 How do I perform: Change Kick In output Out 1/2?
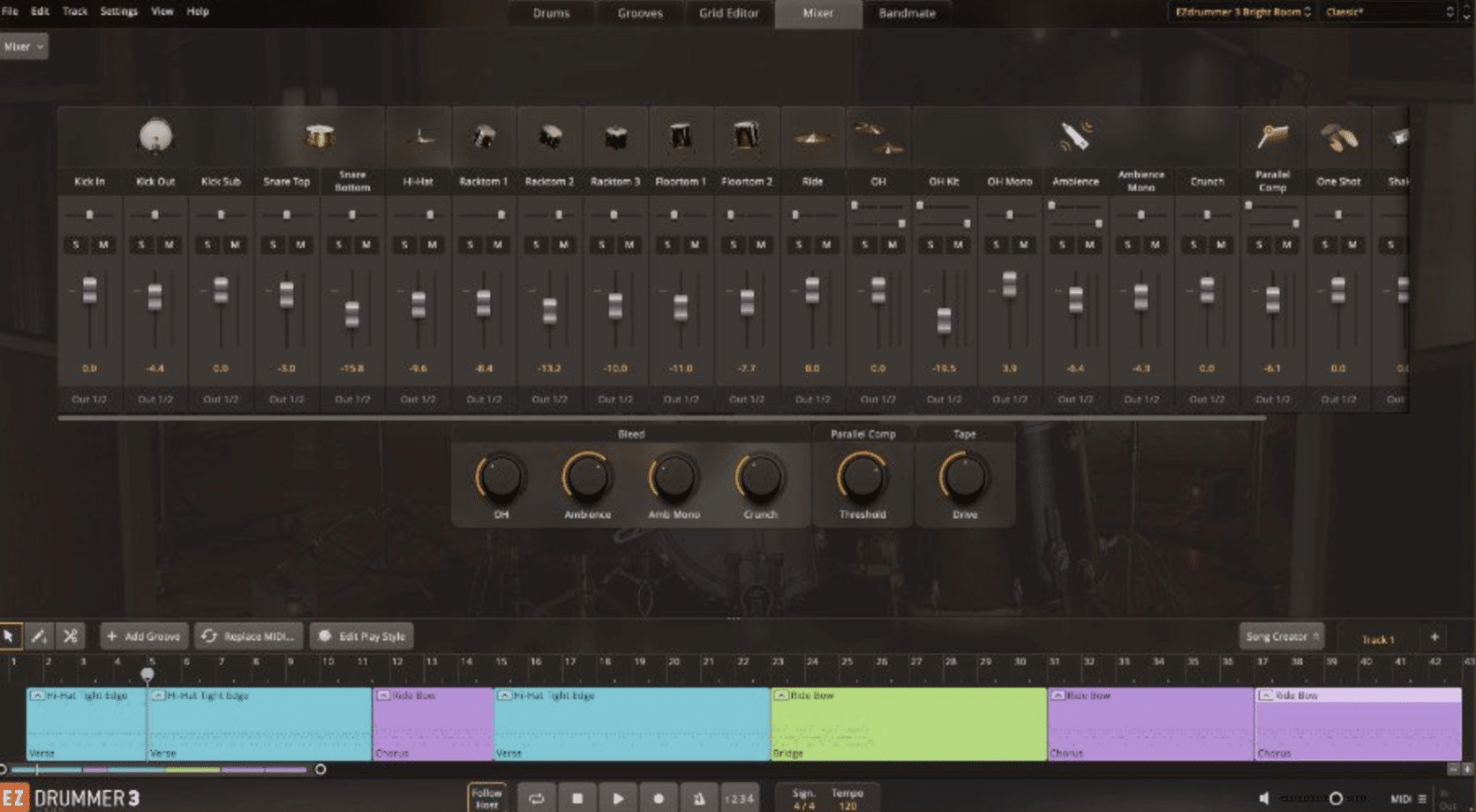(89, 400)
